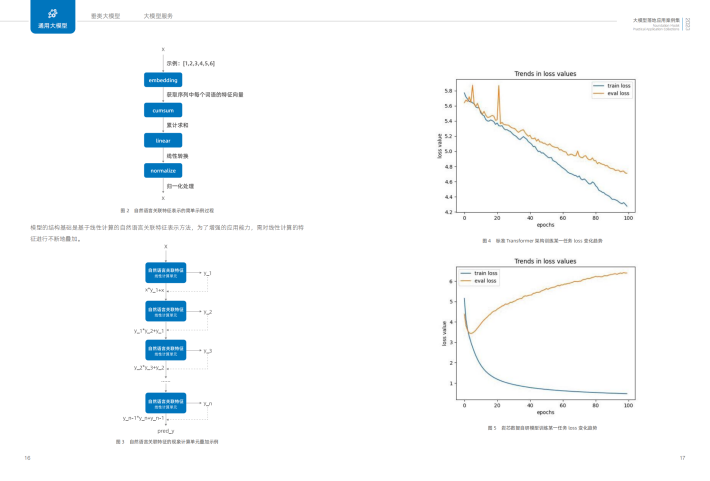Click page number 16
Image resolution: width=710 pixels, height=481 pixels.
[x=27, y=458]
